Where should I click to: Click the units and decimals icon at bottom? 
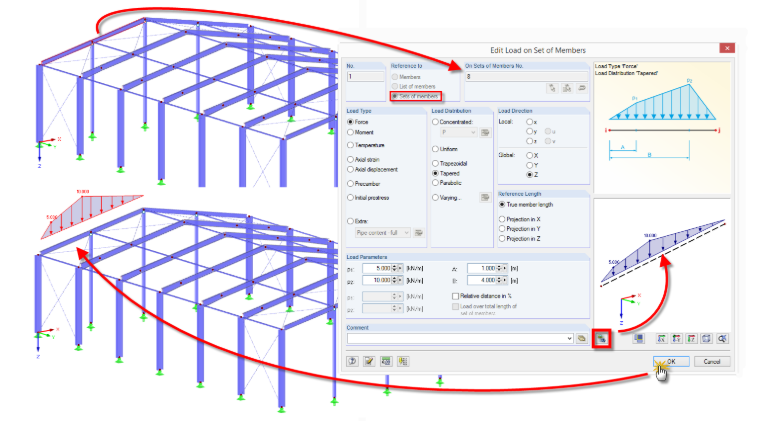(x=386, y=361)
